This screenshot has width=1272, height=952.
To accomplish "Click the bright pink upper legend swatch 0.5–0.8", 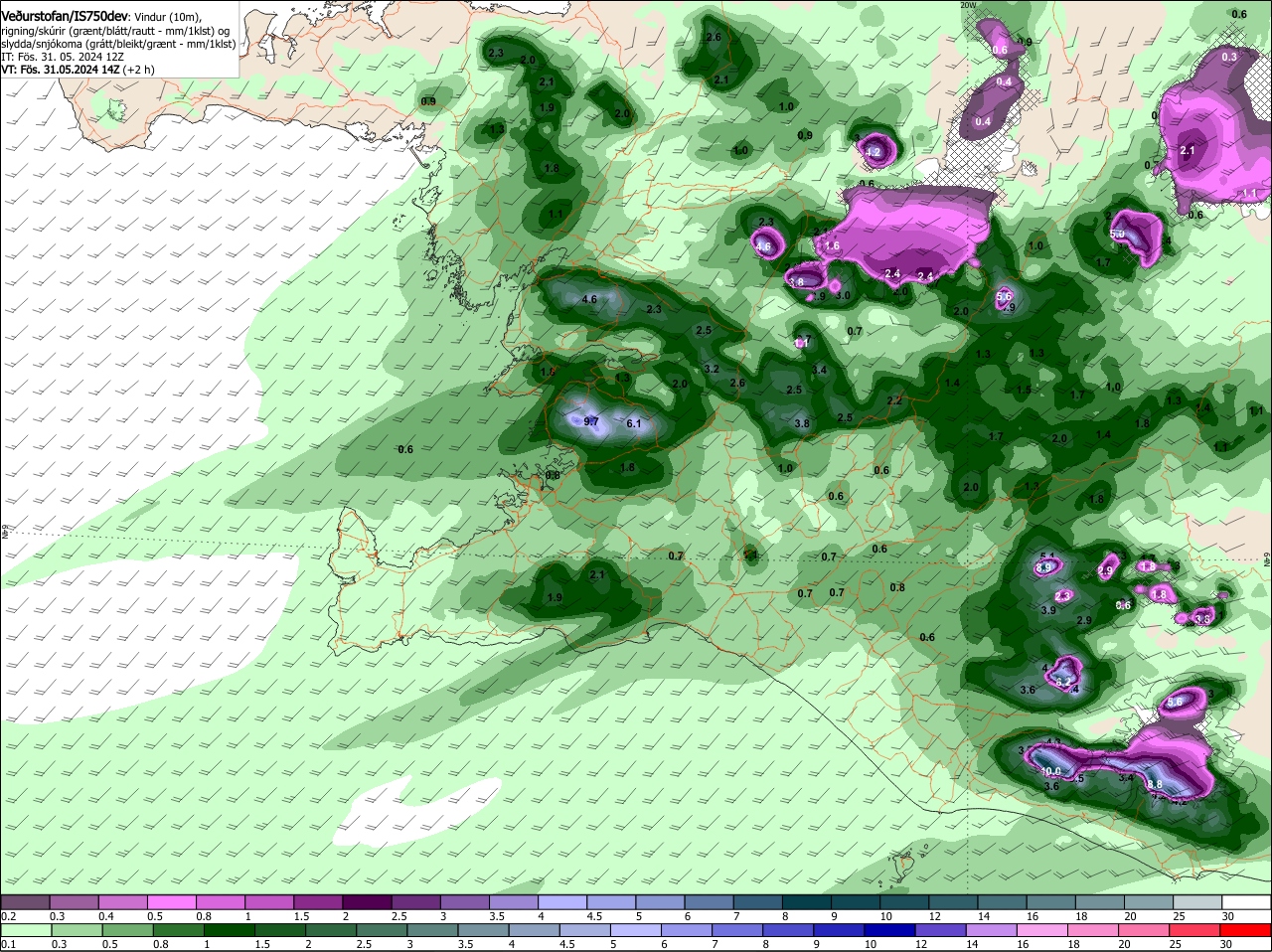I will (171, 901).
